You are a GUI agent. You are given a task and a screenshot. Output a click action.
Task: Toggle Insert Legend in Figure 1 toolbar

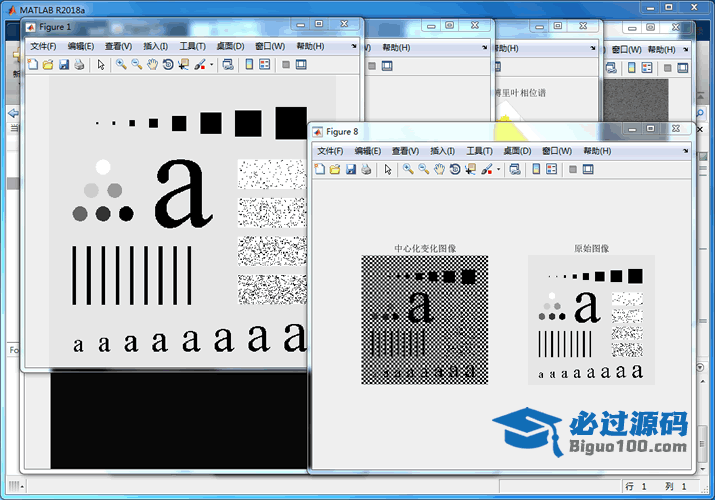(x=265, y=65)
